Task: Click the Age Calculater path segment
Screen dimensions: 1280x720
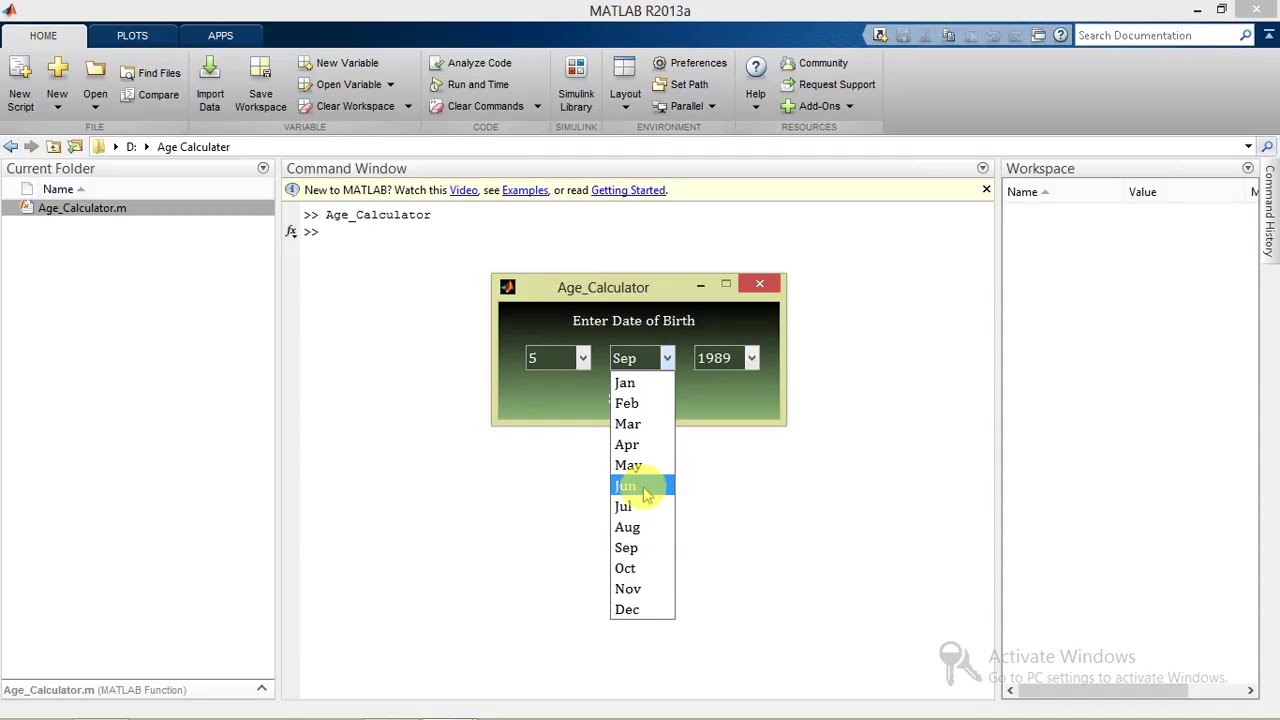Action: [193, 147]
